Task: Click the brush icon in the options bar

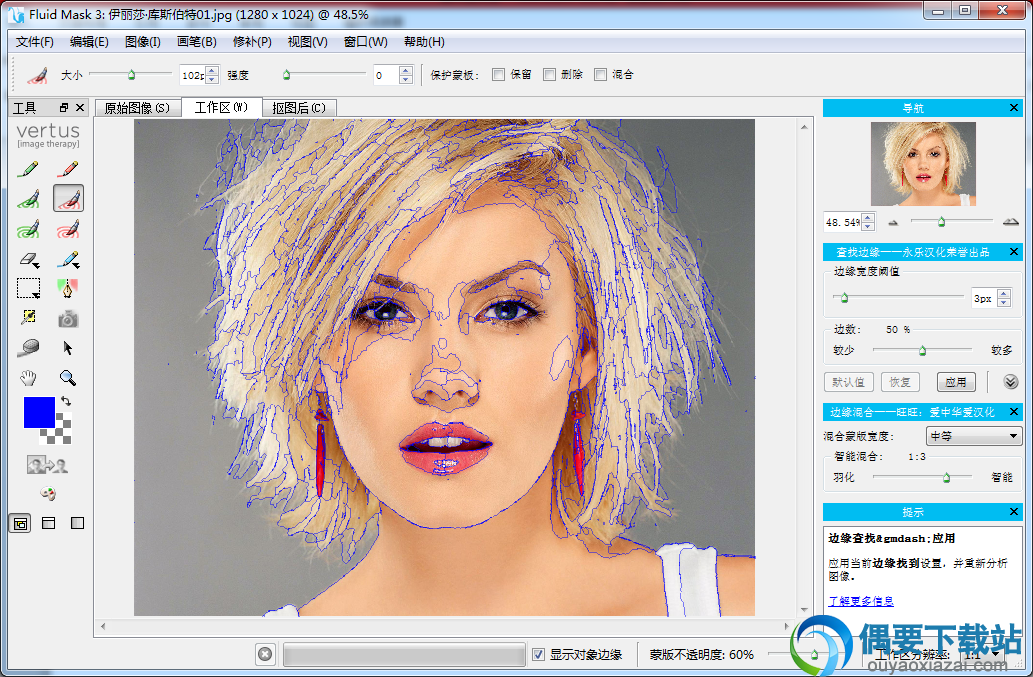Action: click(x=38, y=74)
